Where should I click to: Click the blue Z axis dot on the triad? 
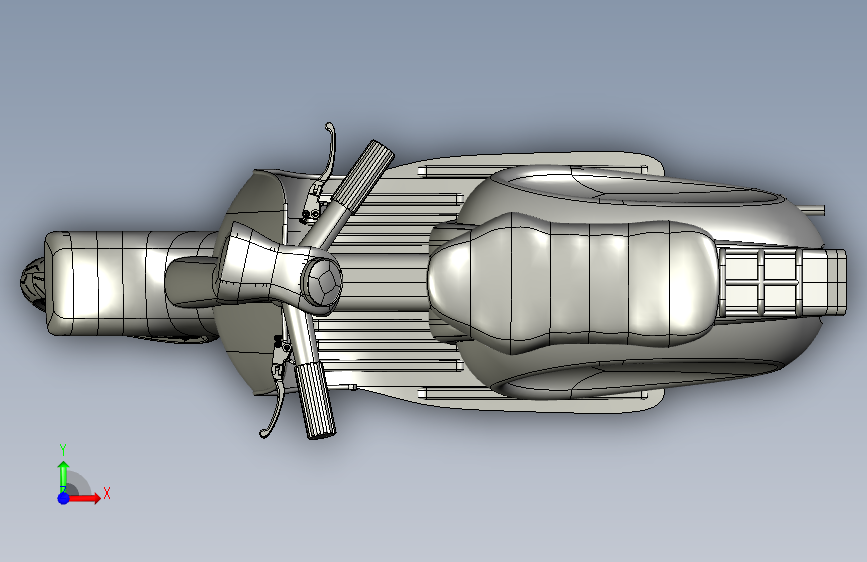tap(64, 498)
